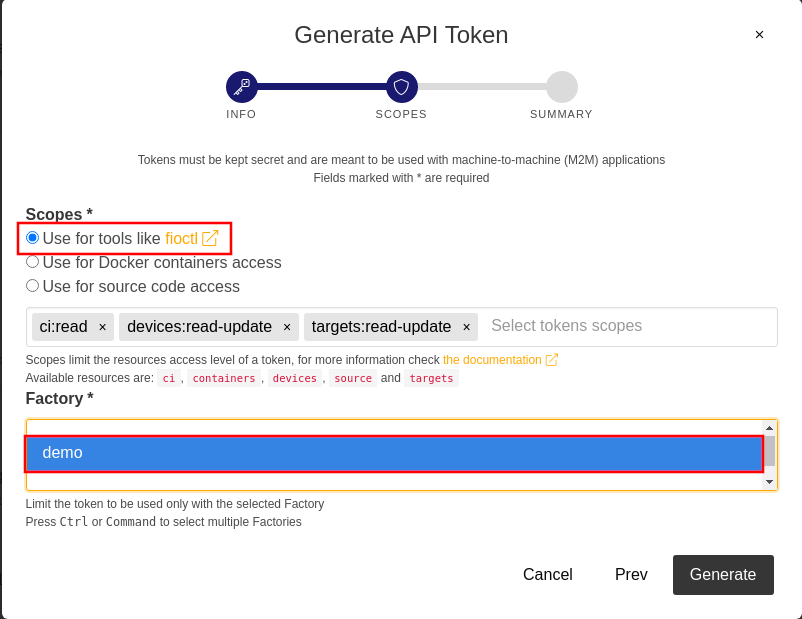Screen dimensions: 802x619
Task: Click the key icon for Info step
Action: [241, 87]
